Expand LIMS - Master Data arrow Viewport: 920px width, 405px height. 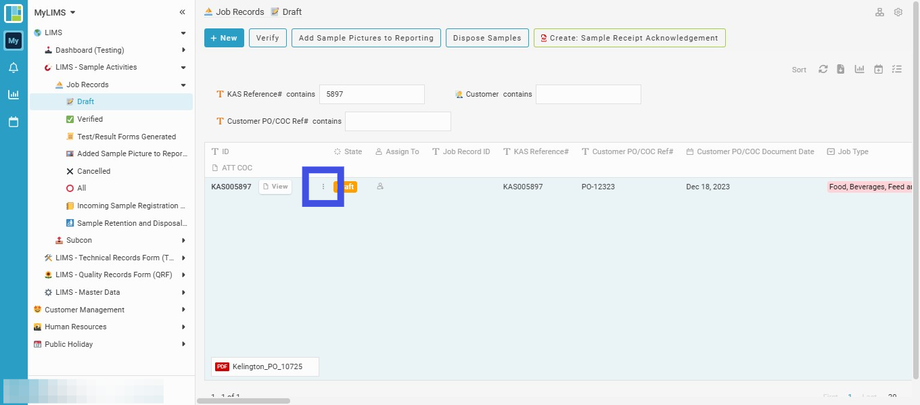pos(183,292)
